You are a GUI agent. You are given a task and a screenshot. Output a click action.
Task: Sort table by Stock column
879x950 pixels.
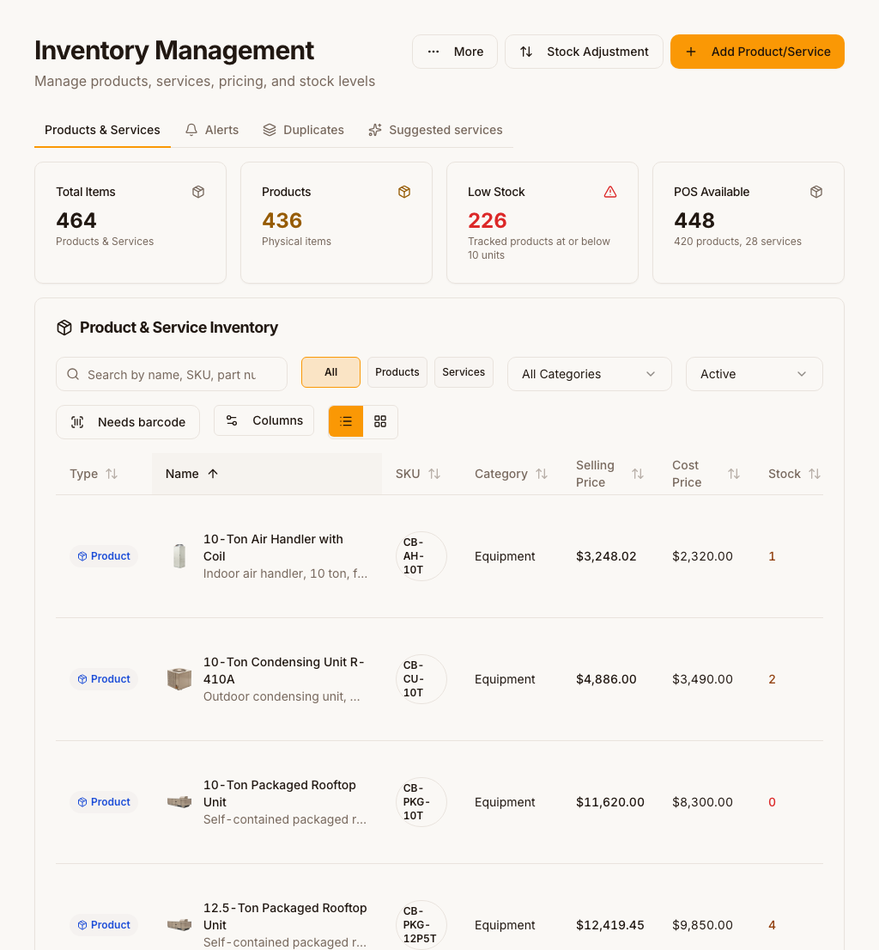794,474
